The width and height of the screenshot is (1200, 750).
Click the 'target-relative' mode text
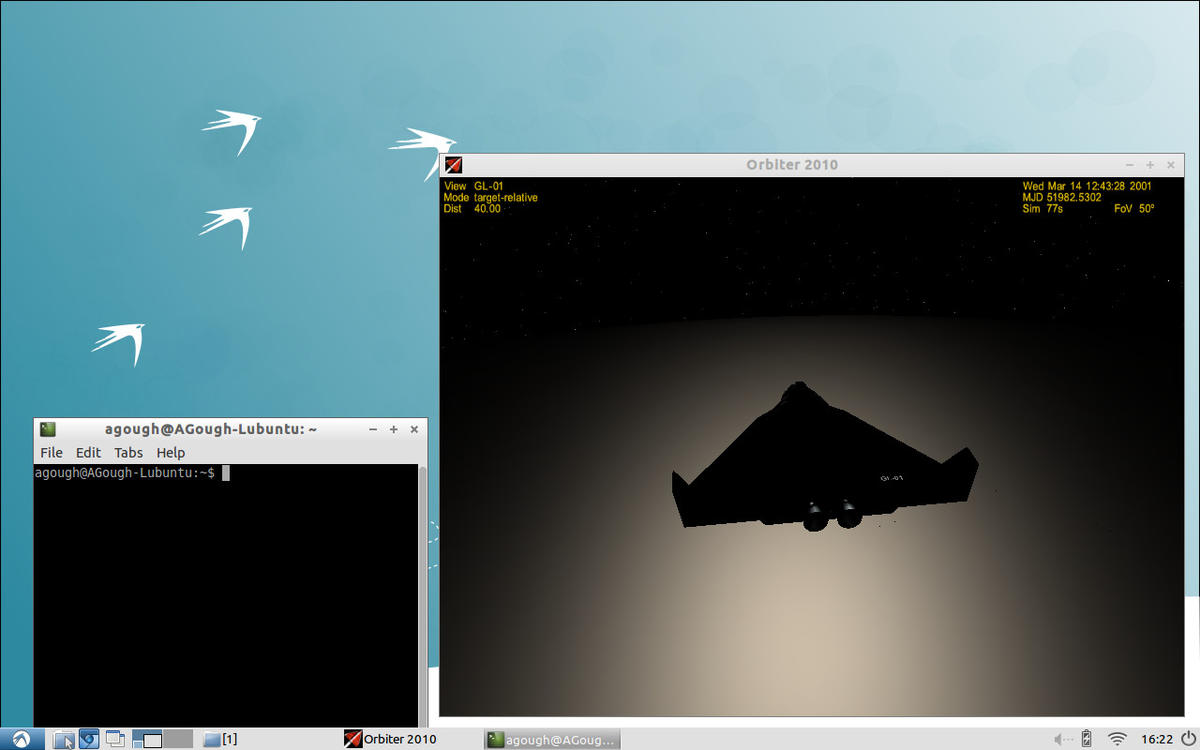coord(506,198)
